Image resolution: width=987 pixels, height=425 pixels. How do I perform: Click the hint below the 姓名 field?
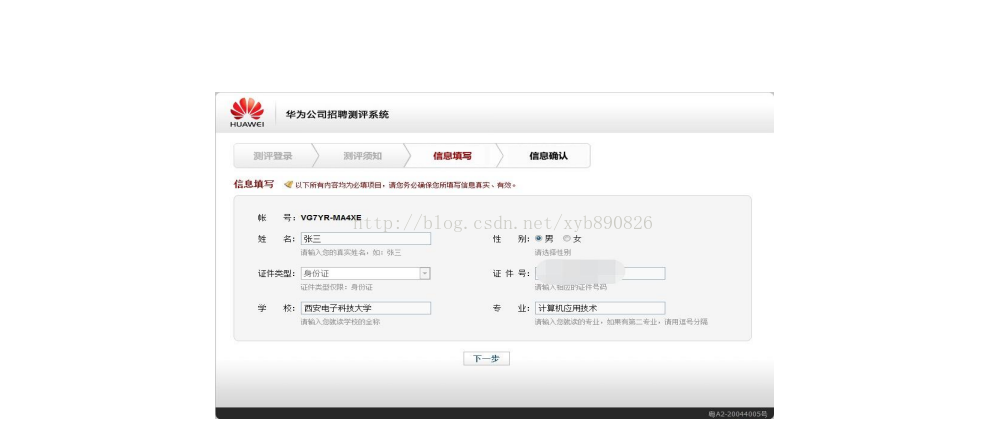click(351, 252)
